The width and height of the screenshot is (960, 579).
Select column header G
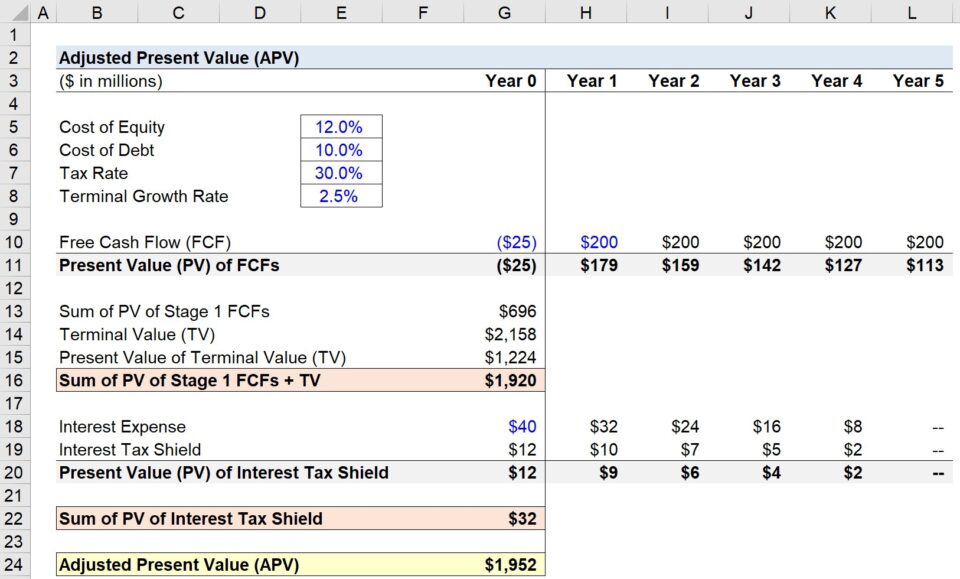point(504,13)
